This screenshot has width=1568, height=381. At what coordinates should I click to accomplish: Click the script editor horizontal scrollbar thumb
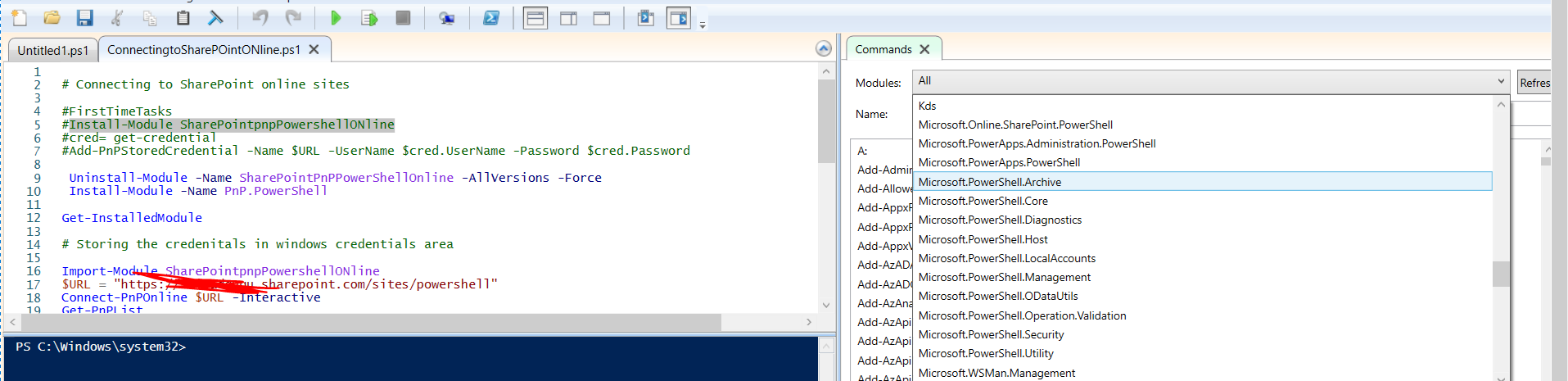[x=371, y=322]
